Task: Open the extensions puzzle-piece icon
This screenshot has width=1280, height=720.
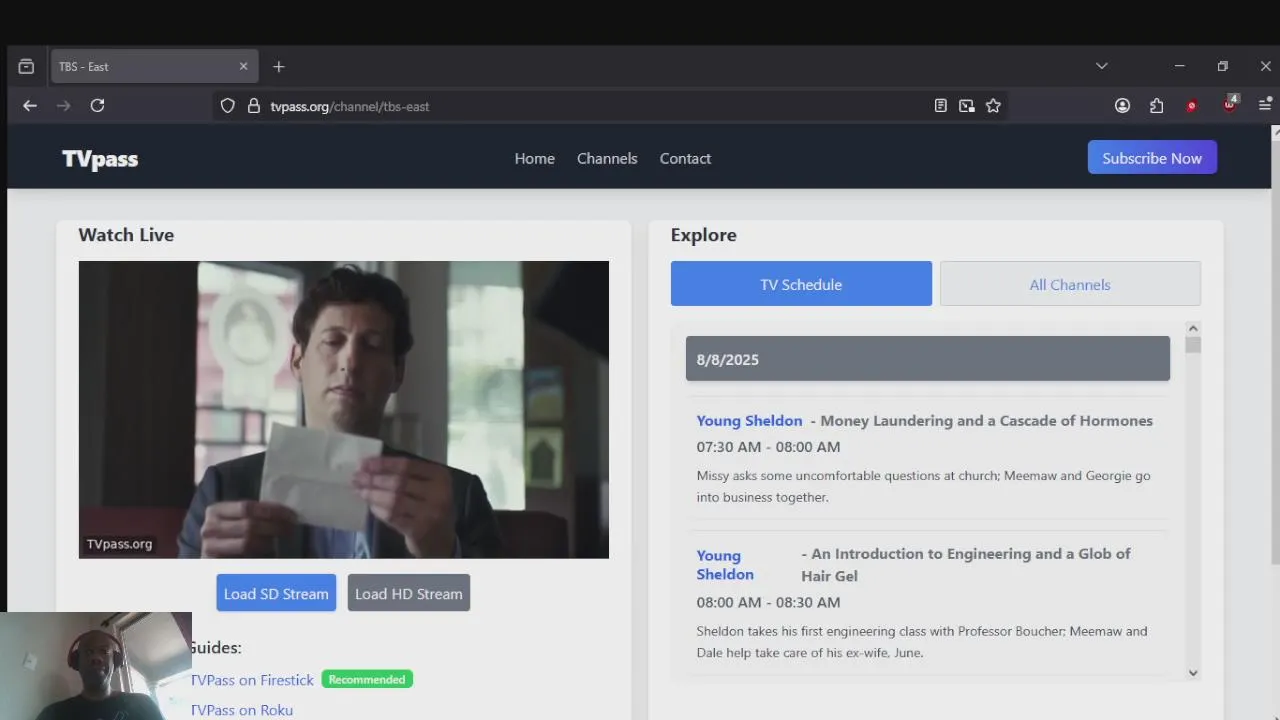Action: point(1156,105)
